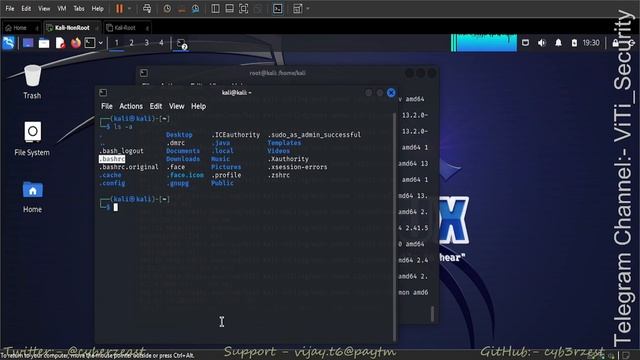Switch to workspace 3

[146, 43]
